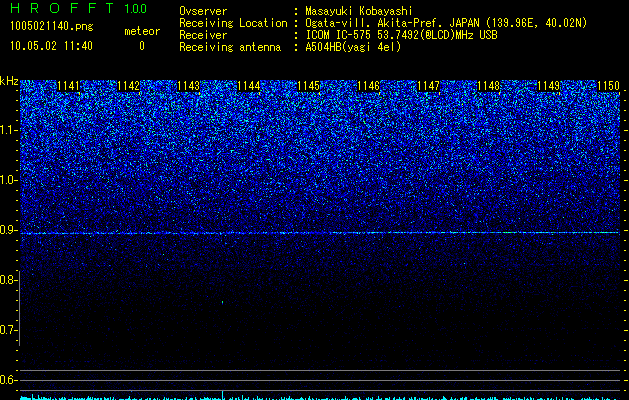Click observer name Masayuki Kobayashi
Screen dimensions: 629x400
click(x=359, y=11)
